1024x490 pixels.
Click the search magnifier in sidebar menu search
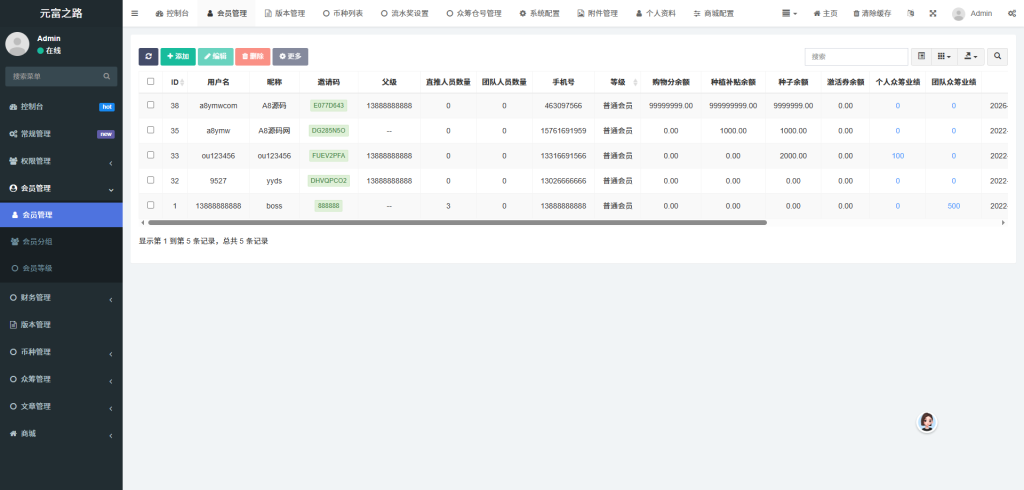click(106, 76)
